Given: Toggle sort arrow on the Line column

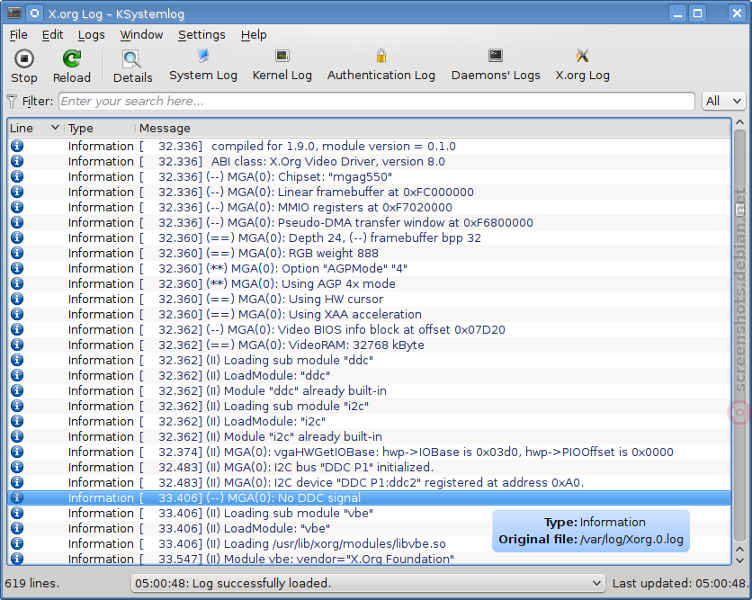Looking at the screenshot, I should coord(55,128).
